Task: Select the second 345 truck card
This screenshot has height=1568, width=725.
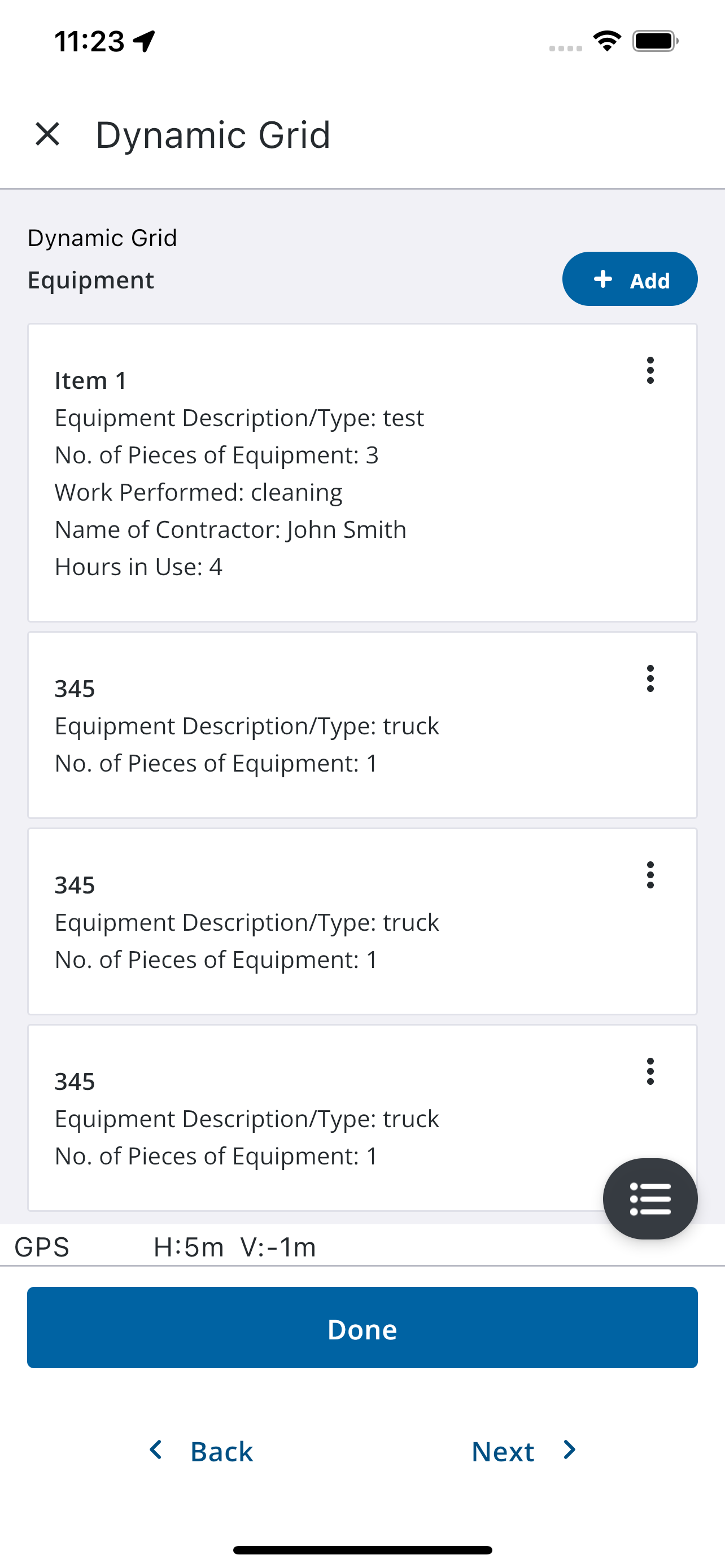Action: pos(362,922)
